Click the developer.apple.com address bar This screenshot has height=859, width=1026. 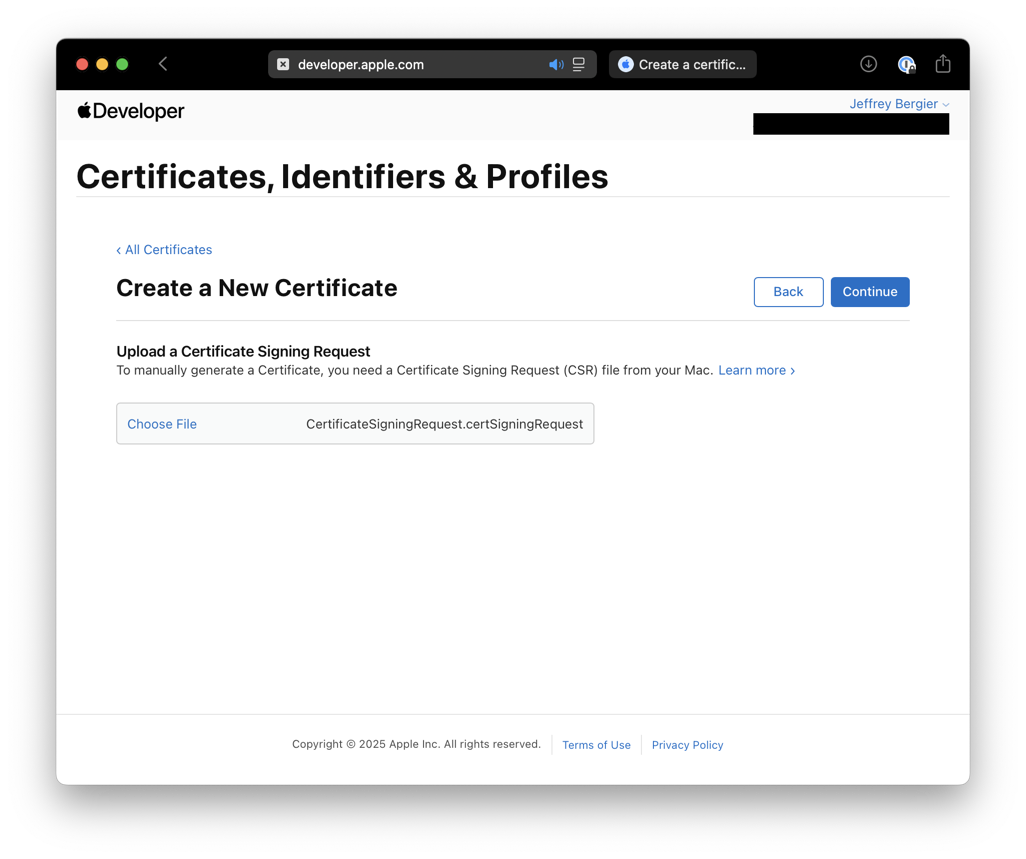coord(400,65)
